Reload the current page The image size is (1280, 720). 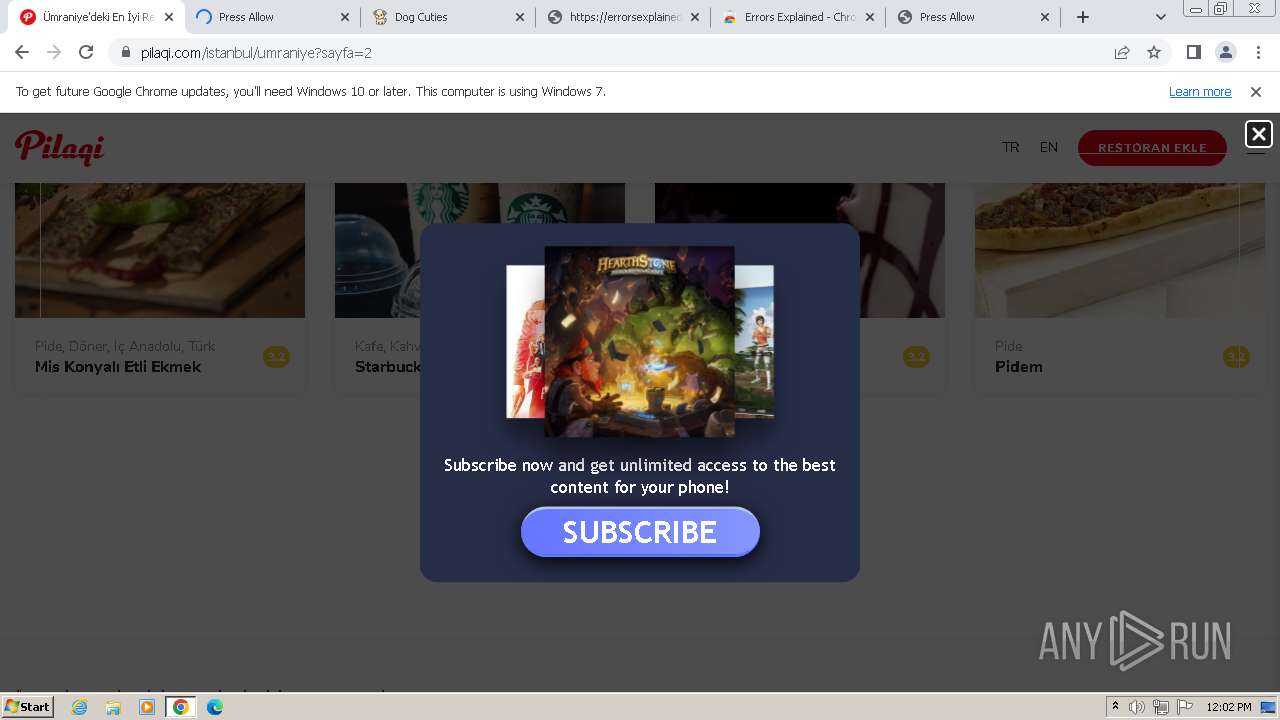(x=86, y=52)
